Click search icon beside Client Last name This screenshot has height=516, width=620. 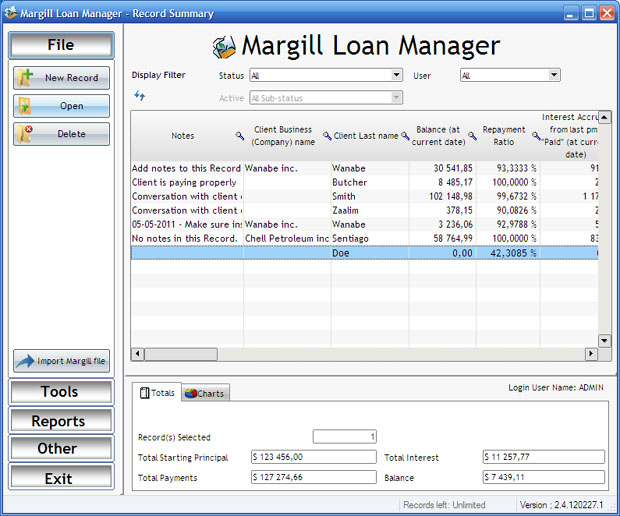[405, 136]
